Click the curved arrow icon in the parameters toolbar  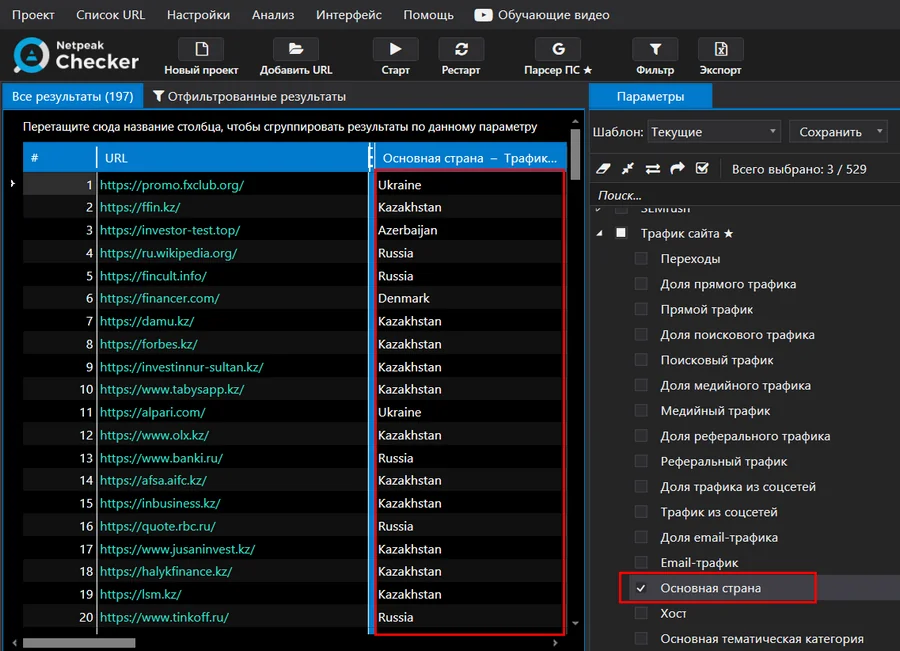tap(677, 169)
